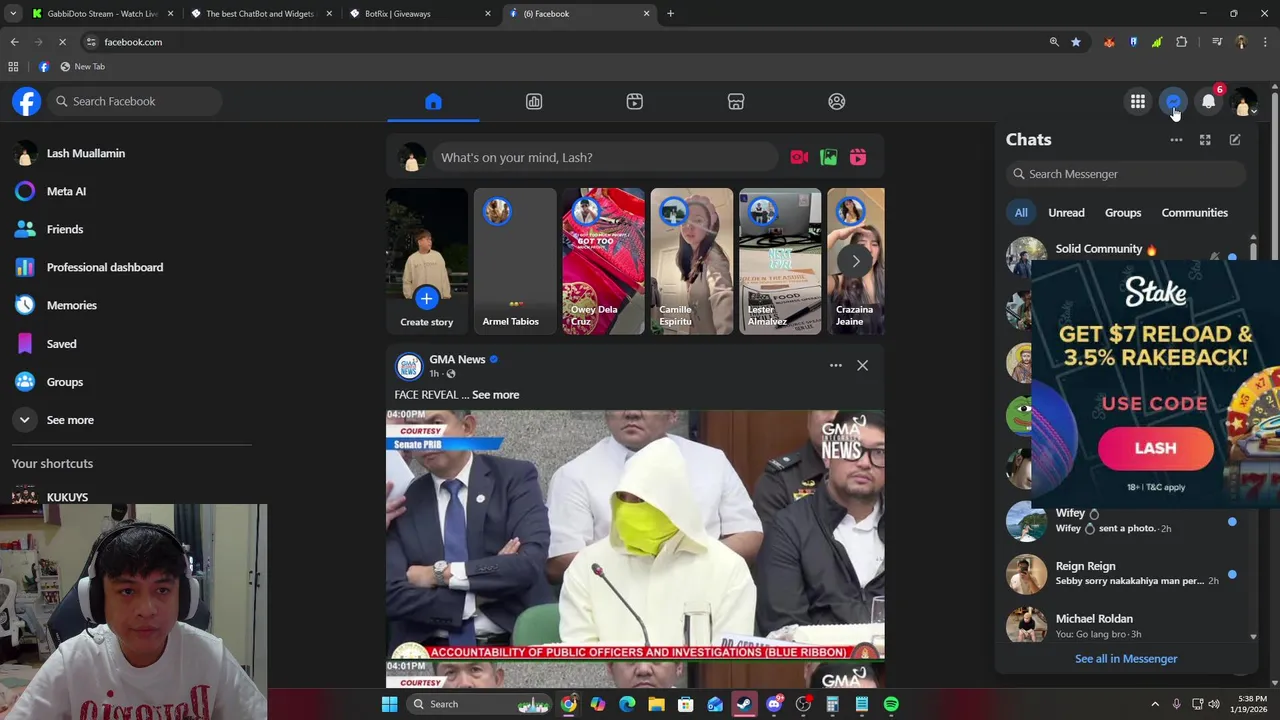Open the Ads Manager dashboard tab
The height and width of the screenshot is (720, 1280).
(534, 101)
